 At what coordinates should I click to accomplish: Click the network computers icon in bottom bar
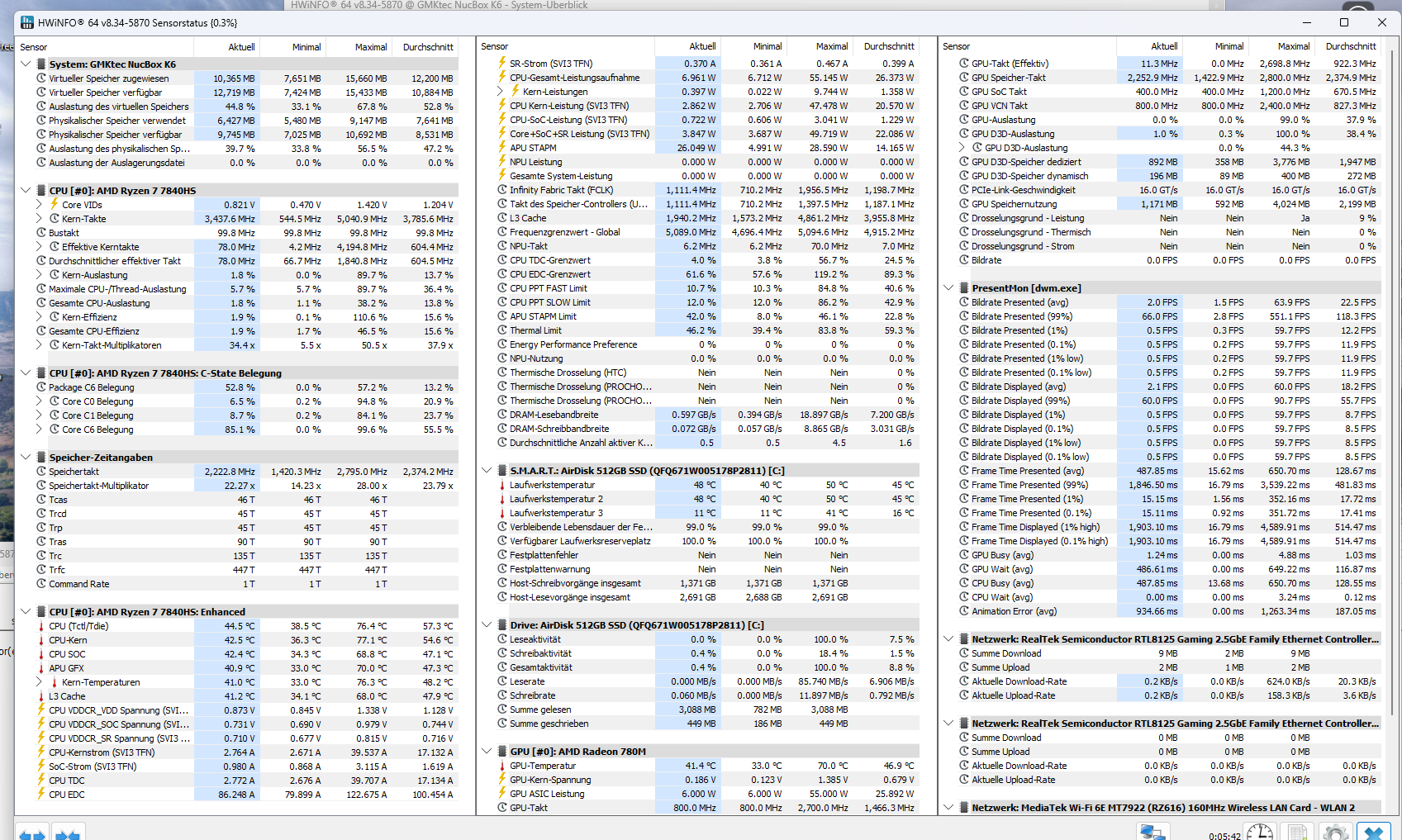pyautogui.click(x=1152, y=832)
